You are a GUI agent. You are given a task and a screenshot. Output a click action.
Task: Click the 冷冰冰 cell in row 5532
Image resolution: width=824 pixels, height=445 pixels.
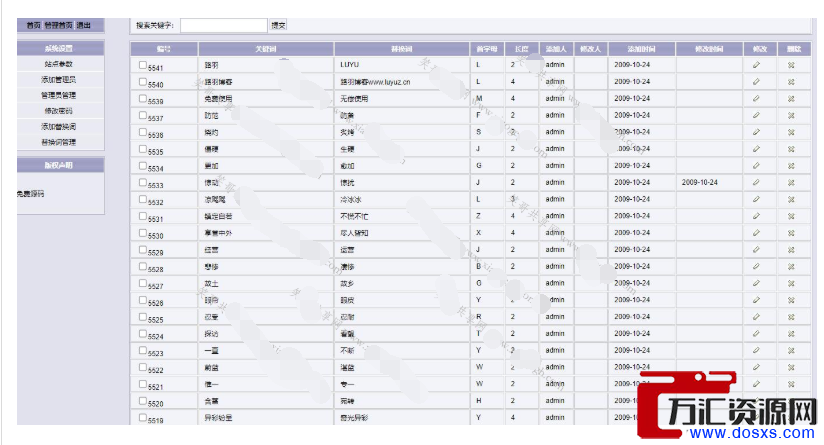click(351, 200)
